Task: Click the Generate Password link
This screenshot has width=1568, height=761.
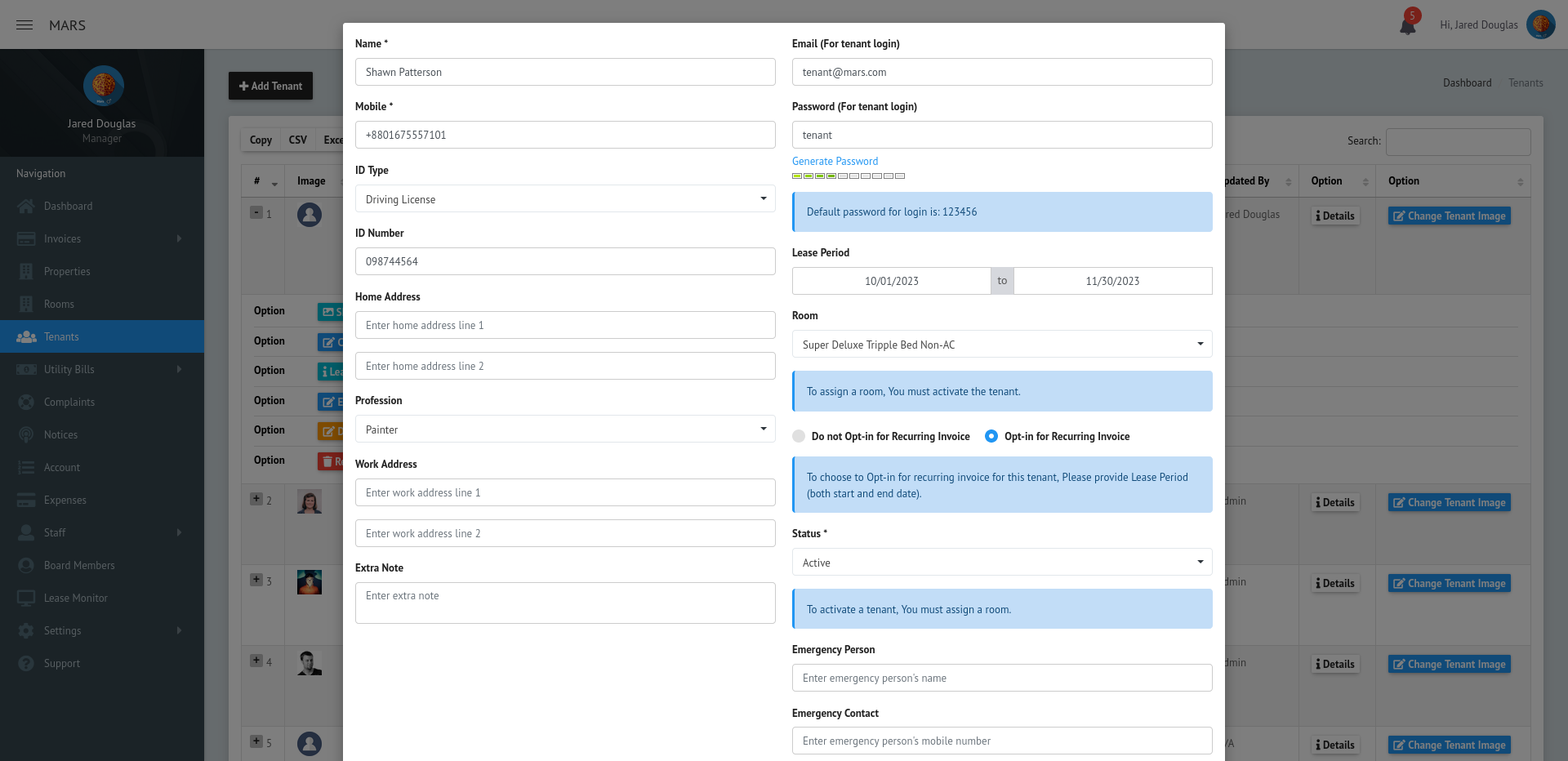Action: 835,162
